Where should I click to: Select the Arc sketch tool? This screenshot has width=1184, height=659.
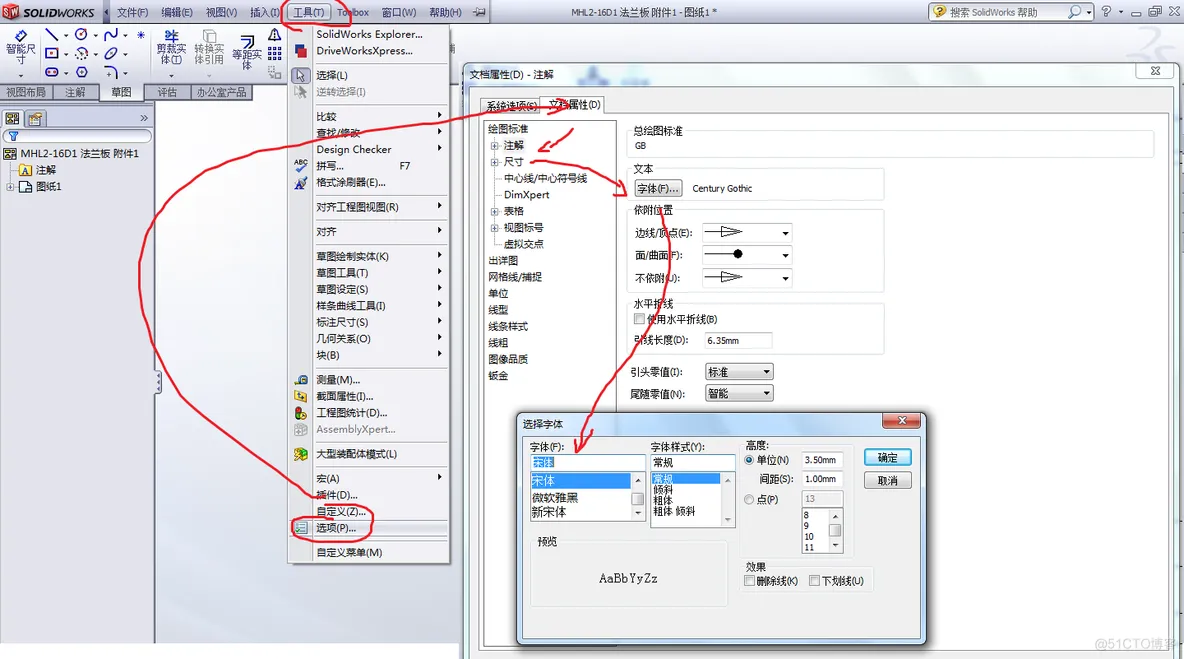[82, 54]
